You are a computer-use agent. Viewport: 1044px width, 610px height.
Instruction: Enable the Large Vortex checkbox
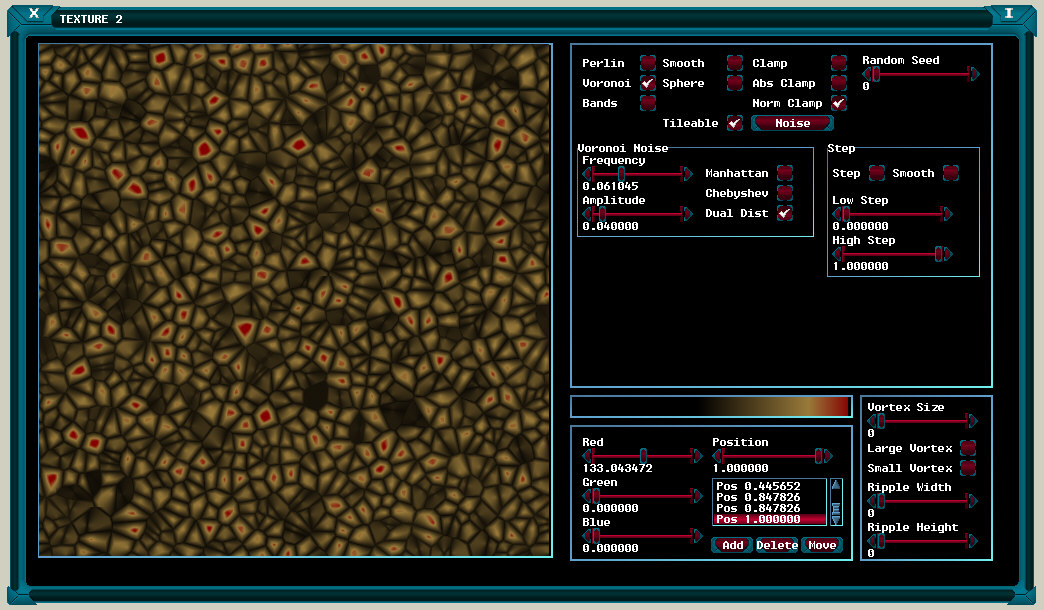click(x=967, y=448)
